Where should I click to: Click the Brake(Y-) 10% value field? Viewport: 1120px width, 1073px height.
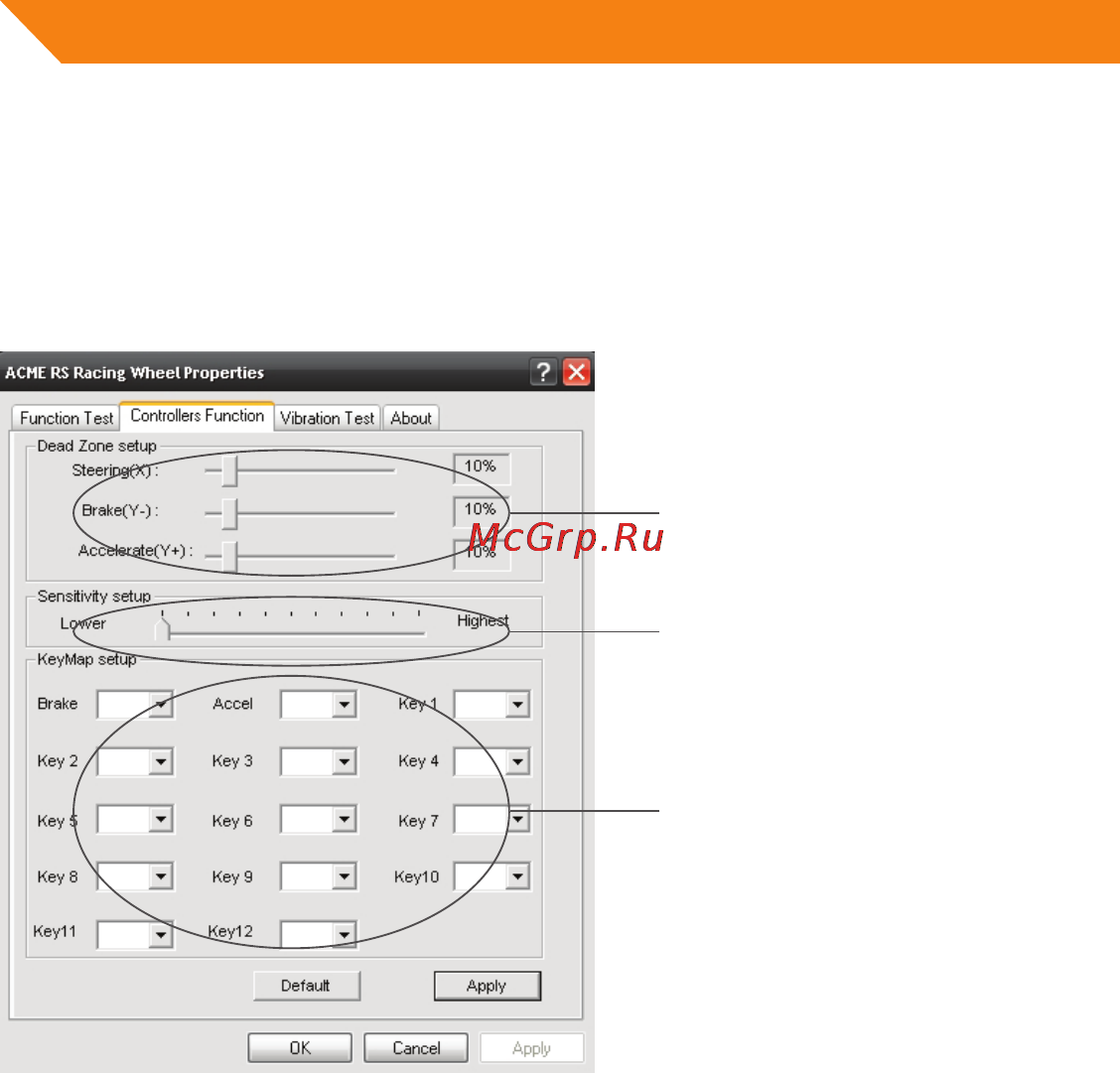pos(482,510)
